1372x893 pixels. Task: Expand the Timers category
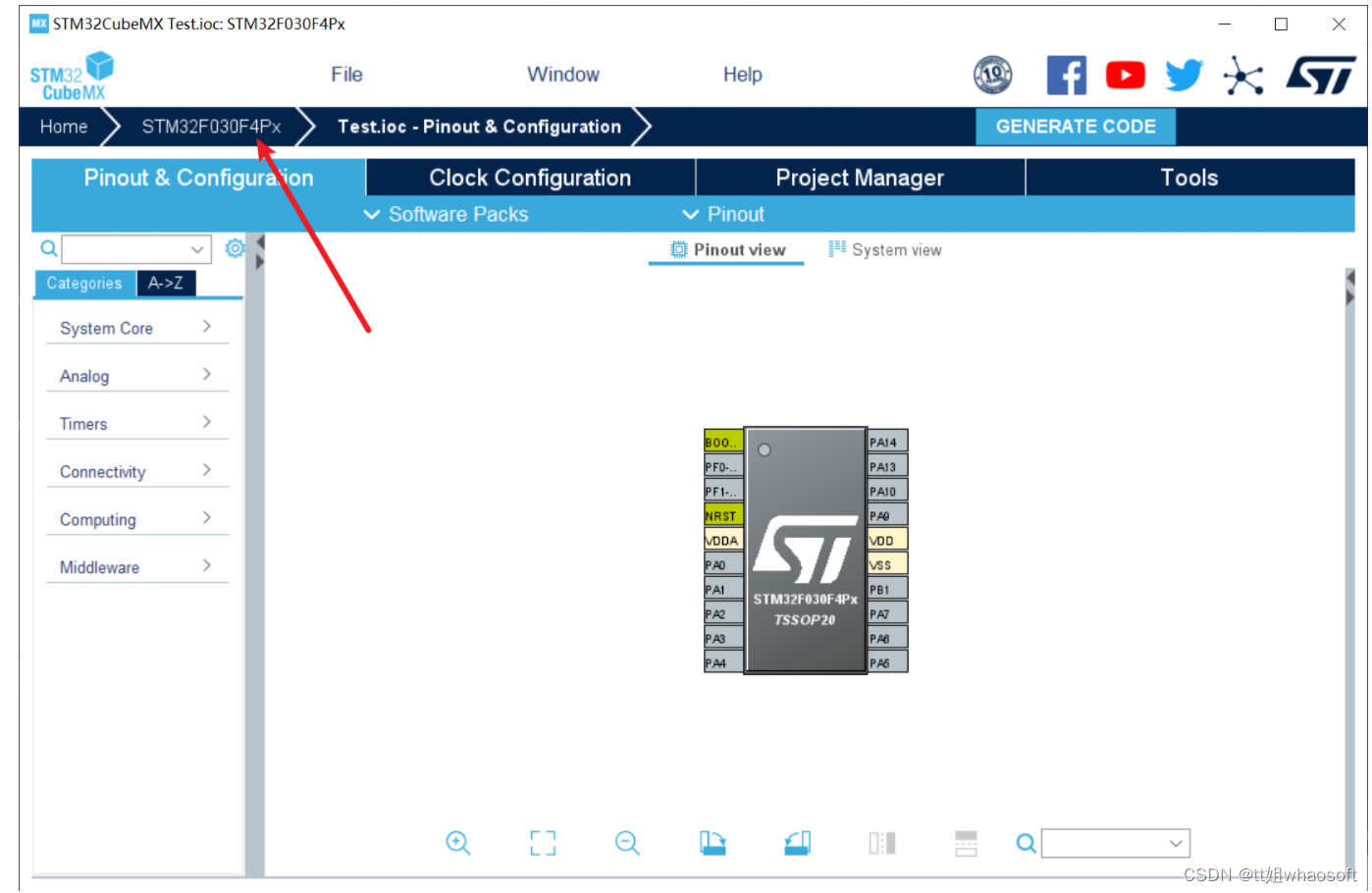coord(136,424)
